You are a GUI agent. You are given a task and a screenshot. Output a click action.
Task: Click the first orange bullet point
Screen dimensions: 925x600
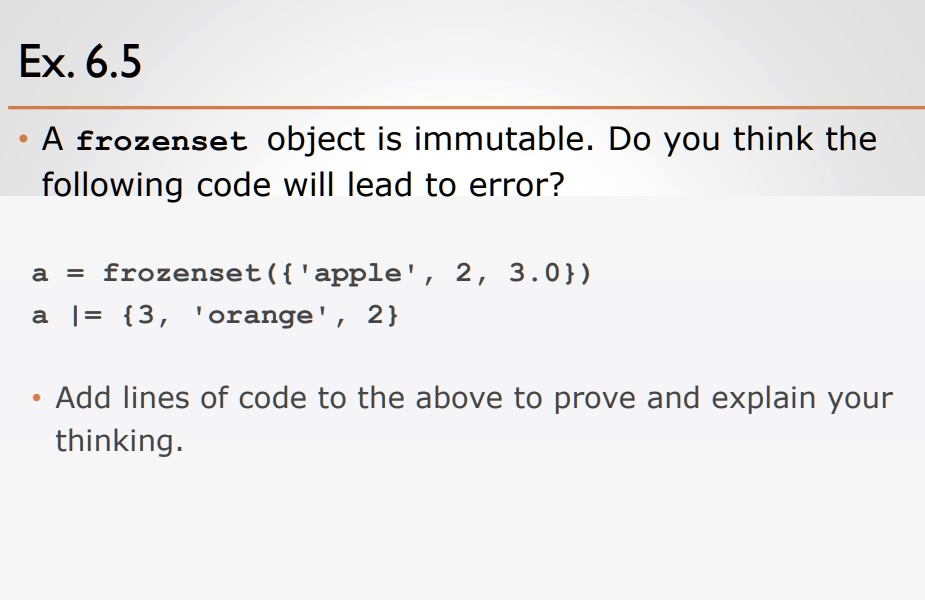[x=23, y=139]
